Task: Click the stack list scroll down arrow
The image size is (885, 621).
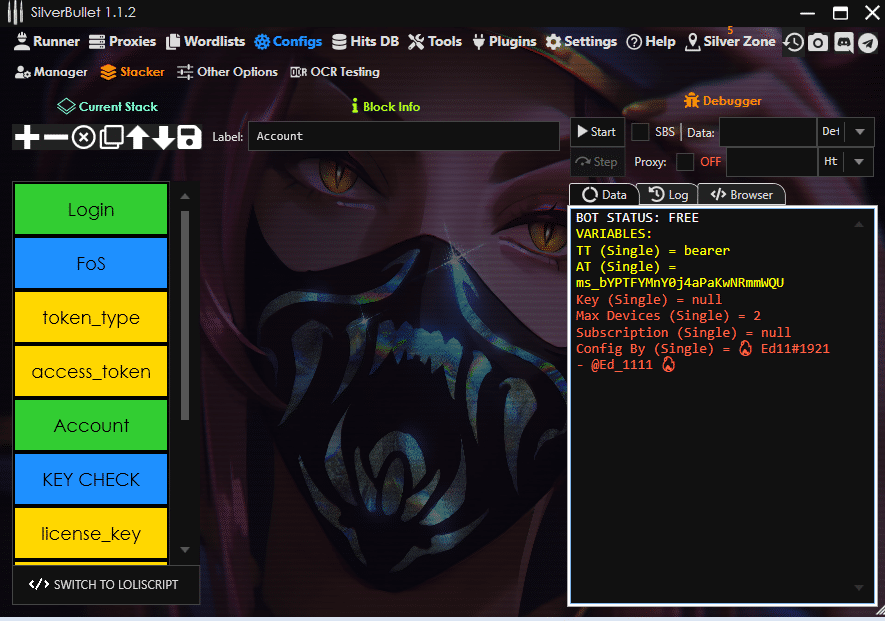Action: click(185, 550)
